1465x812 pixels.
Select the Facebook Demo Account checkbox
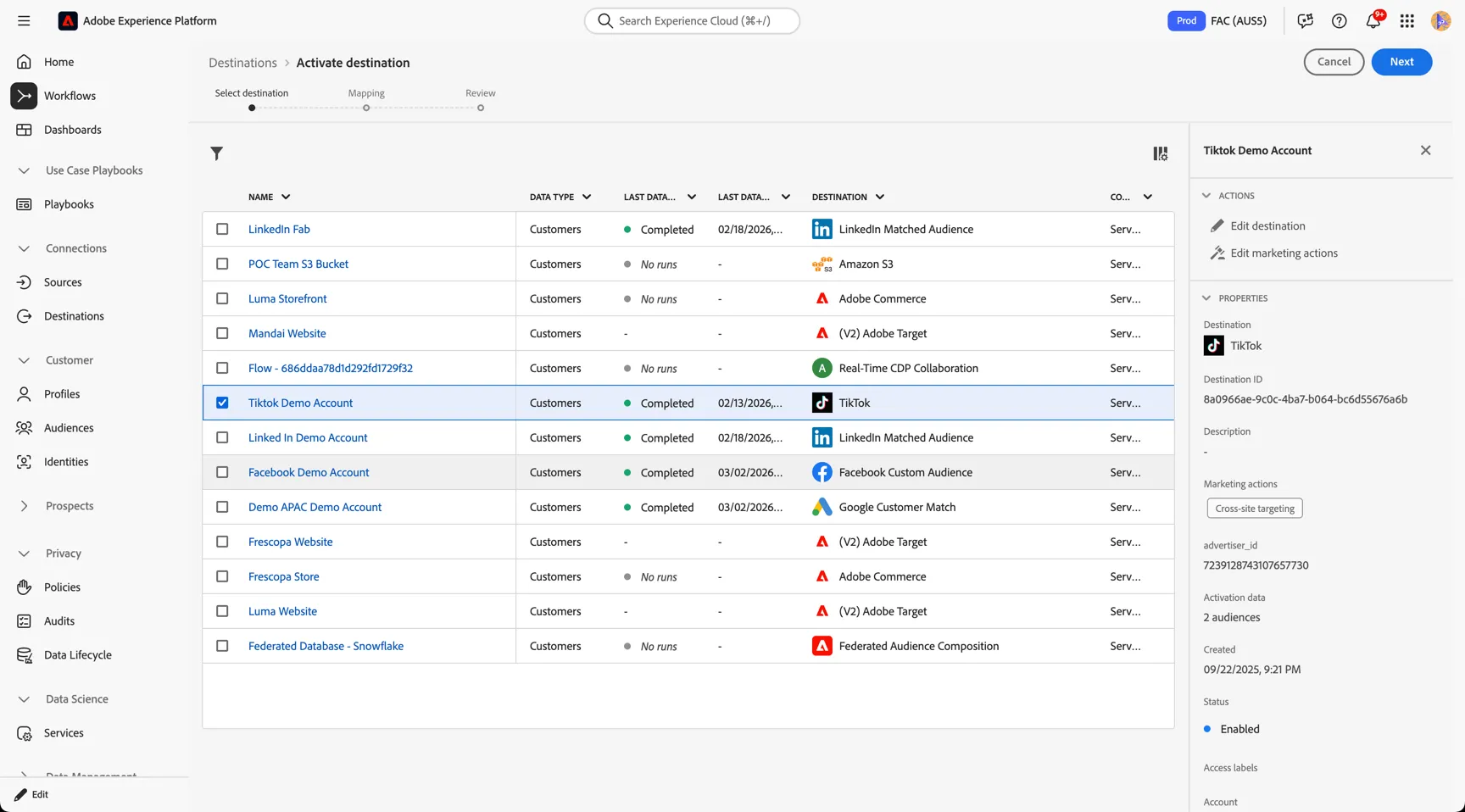tap(222, 472)
